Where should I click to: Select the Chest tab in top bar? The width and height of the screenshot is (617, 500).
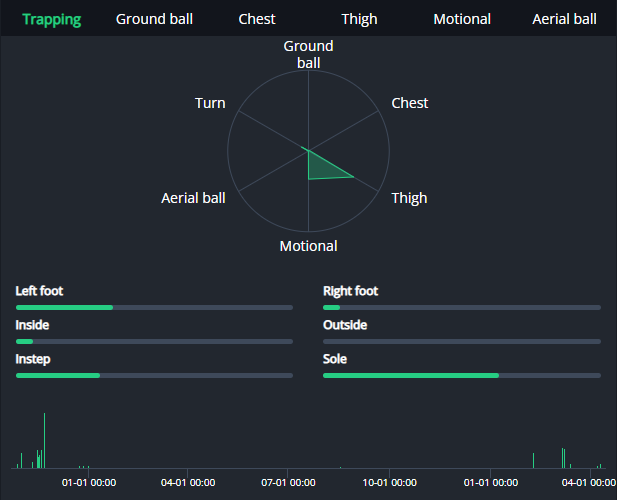257,19
